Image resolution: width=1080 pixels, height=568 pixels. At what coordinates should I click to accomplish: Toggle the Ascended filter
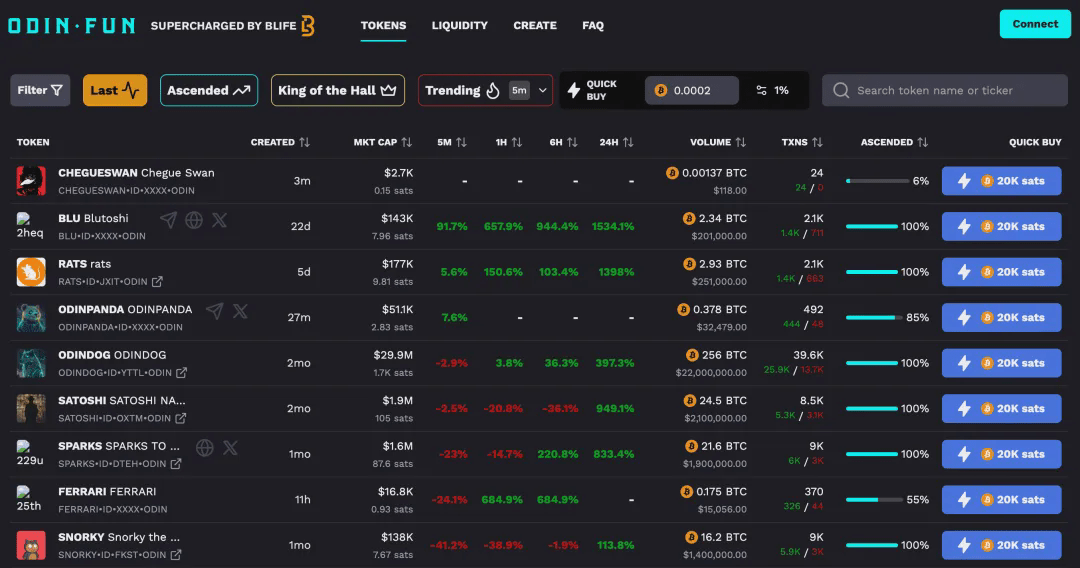208,90
